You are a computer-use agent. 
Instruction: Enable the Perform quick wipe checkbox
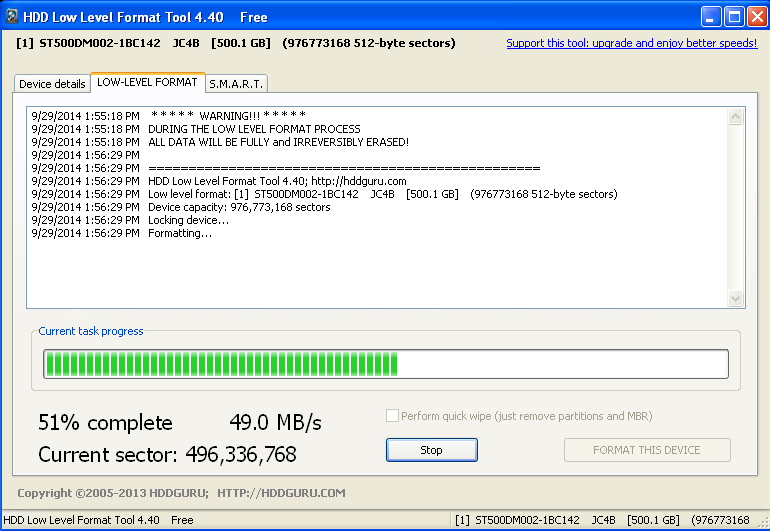tap(392, 416)
